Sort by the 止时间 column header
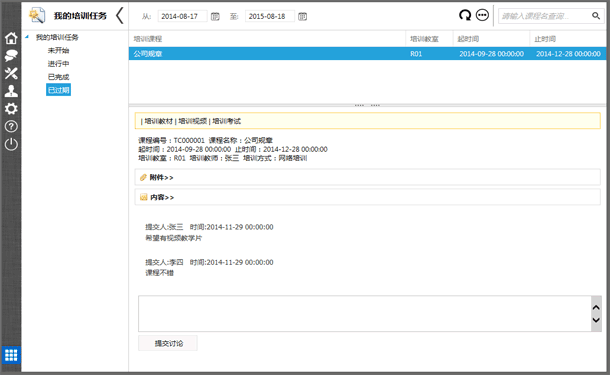610x375 pixels. [568, 39]
